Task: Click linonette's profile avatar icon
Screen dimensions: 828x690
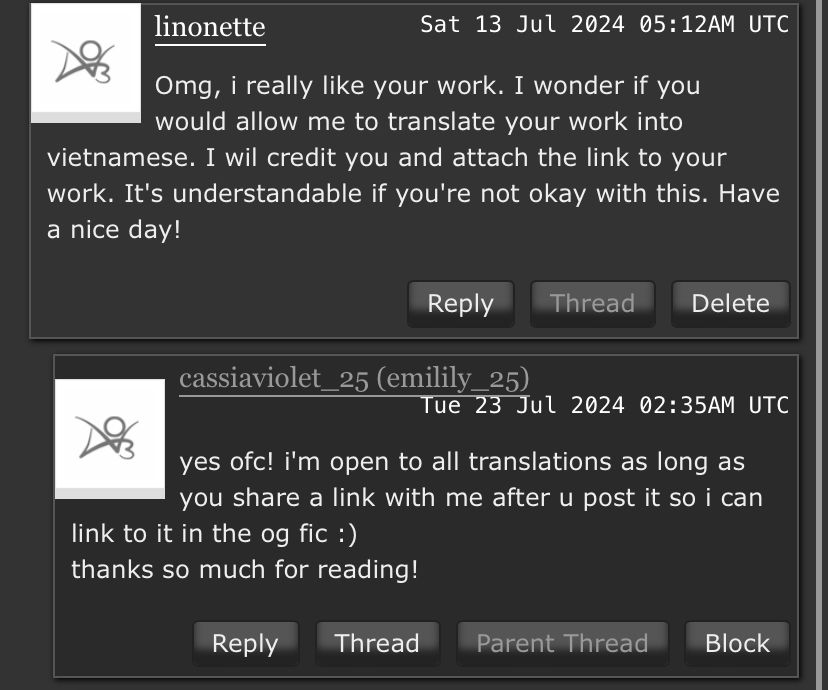Action: pos(86,62)
